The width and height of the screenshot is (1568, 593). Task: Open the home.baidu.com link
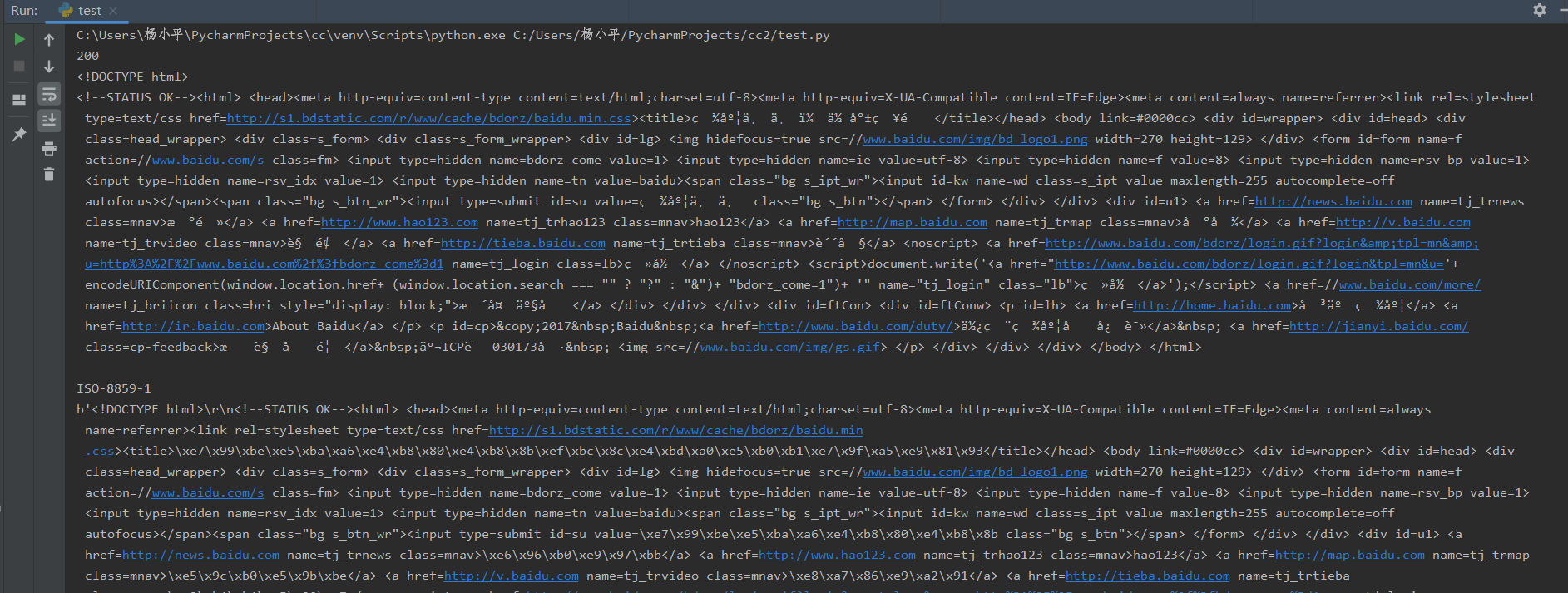click(1212, 305)
